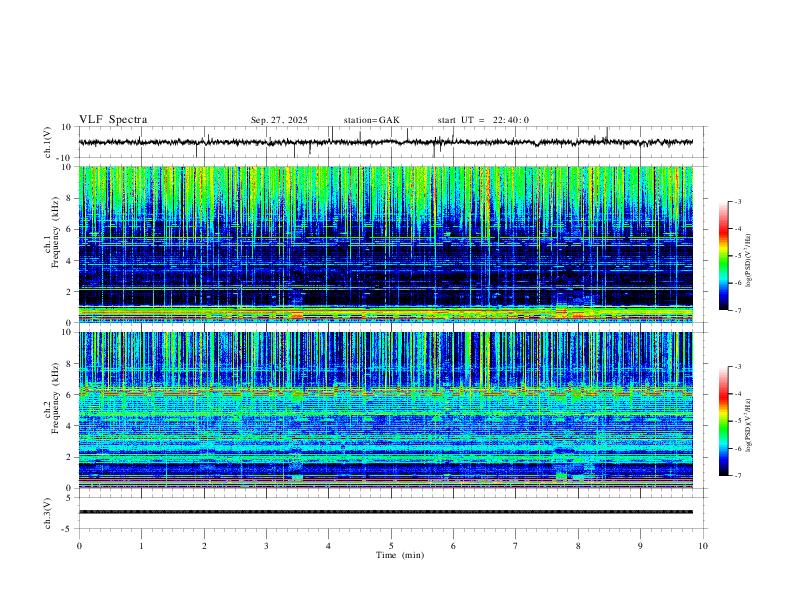Click the "VLF Spectra" title text
The width and height of the screenshot is (792, 612).
113,120
